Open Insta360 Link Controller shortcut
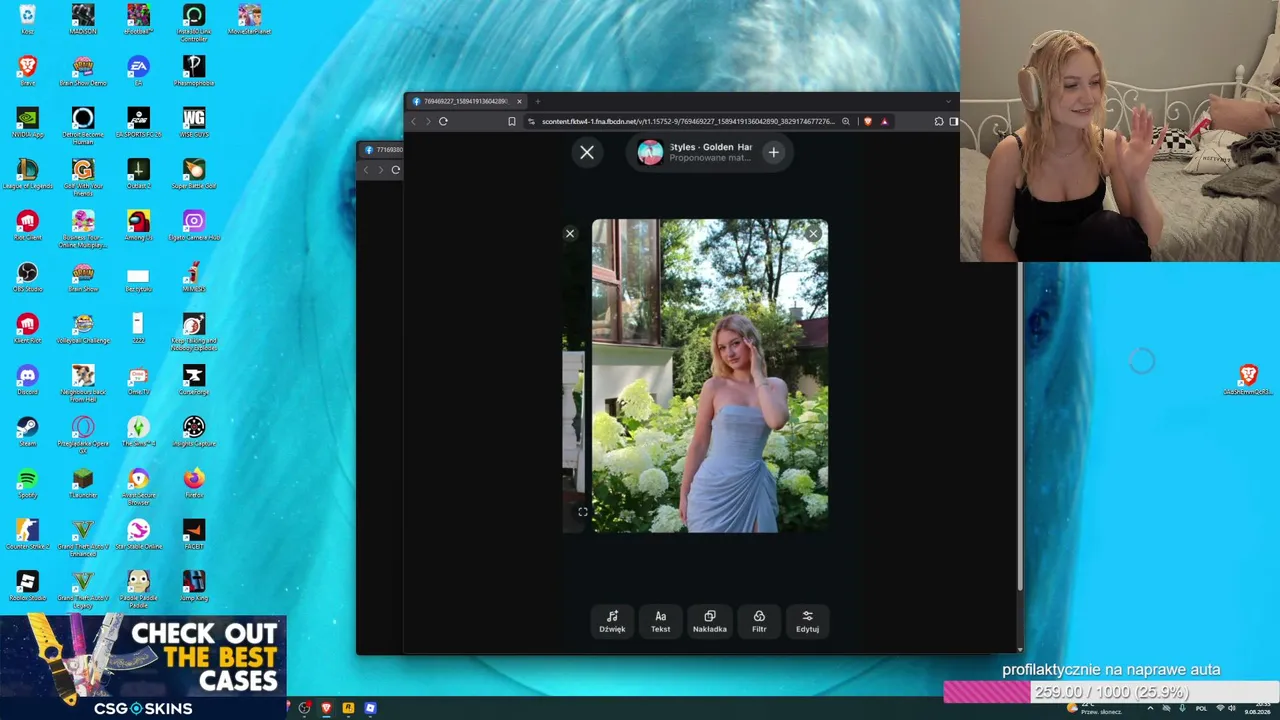This screenshot has width=1280, height=720. [194, 22]
